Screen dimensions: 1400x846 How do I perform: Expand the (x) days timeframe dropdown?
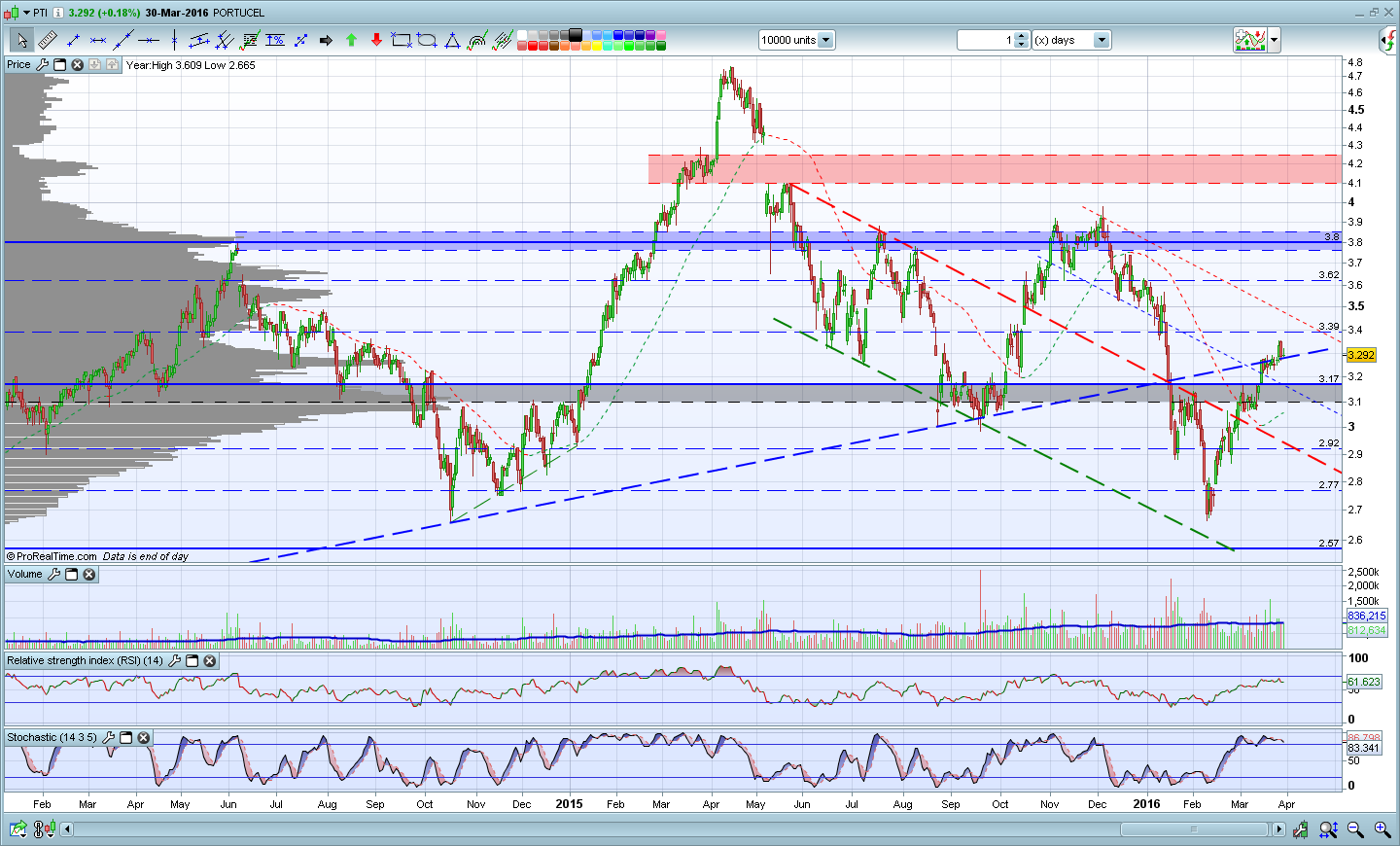(1101, 40)
